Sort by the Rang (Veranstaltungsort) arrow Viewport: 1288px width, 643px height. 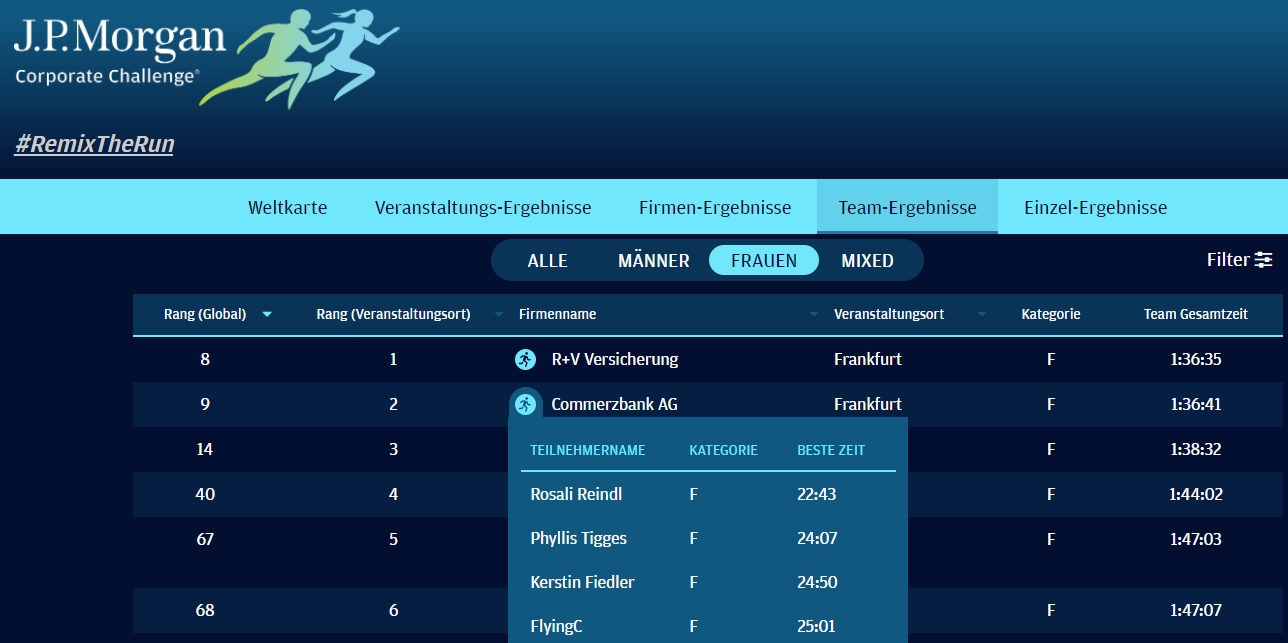(499, 314)
